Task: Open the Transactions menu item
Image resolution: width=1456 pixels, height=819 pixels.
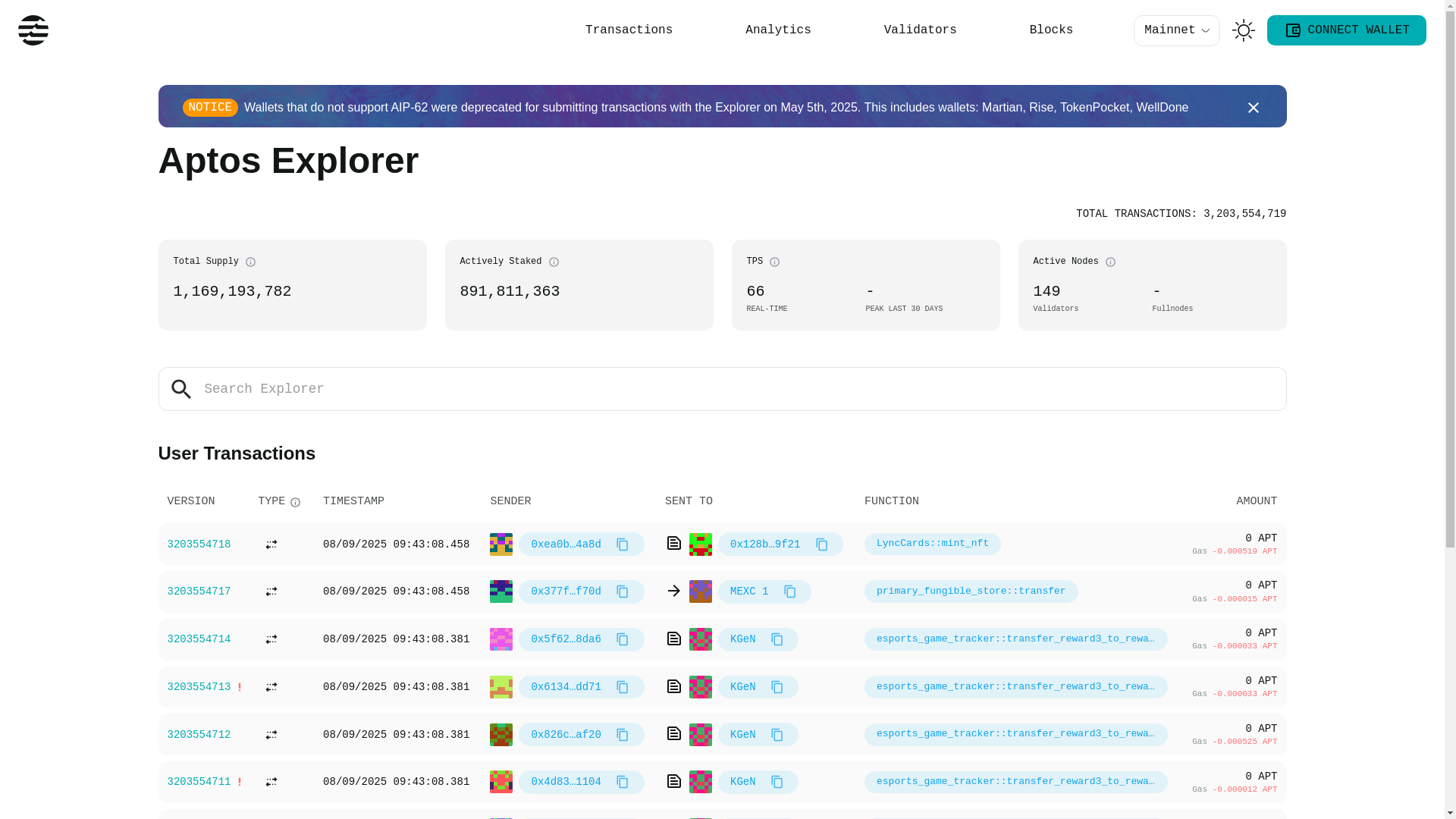Action: [x=629, y=30]
